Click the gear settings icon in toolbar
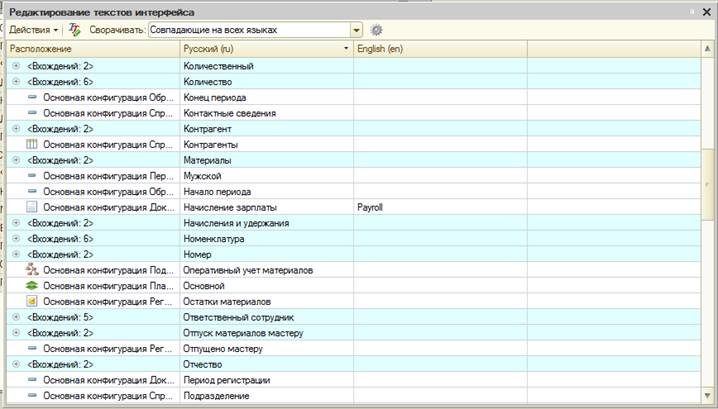 (376, 30)
